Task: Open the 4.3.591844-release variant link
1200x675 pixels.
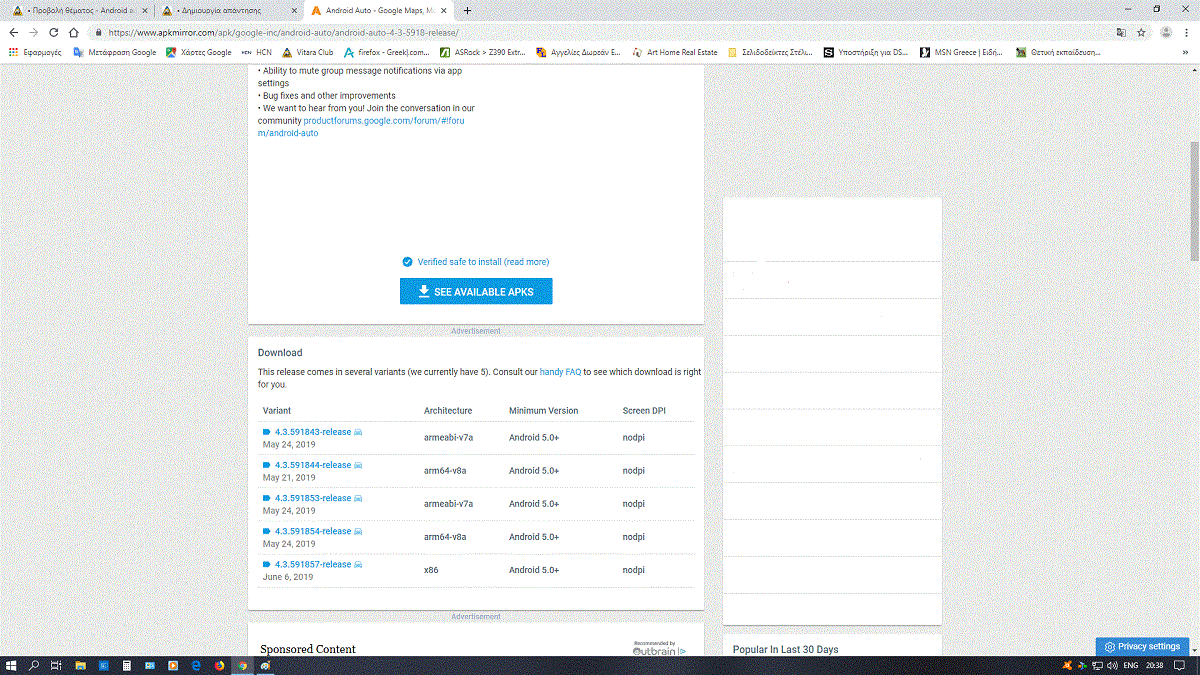Action: [x=313, y=465]
